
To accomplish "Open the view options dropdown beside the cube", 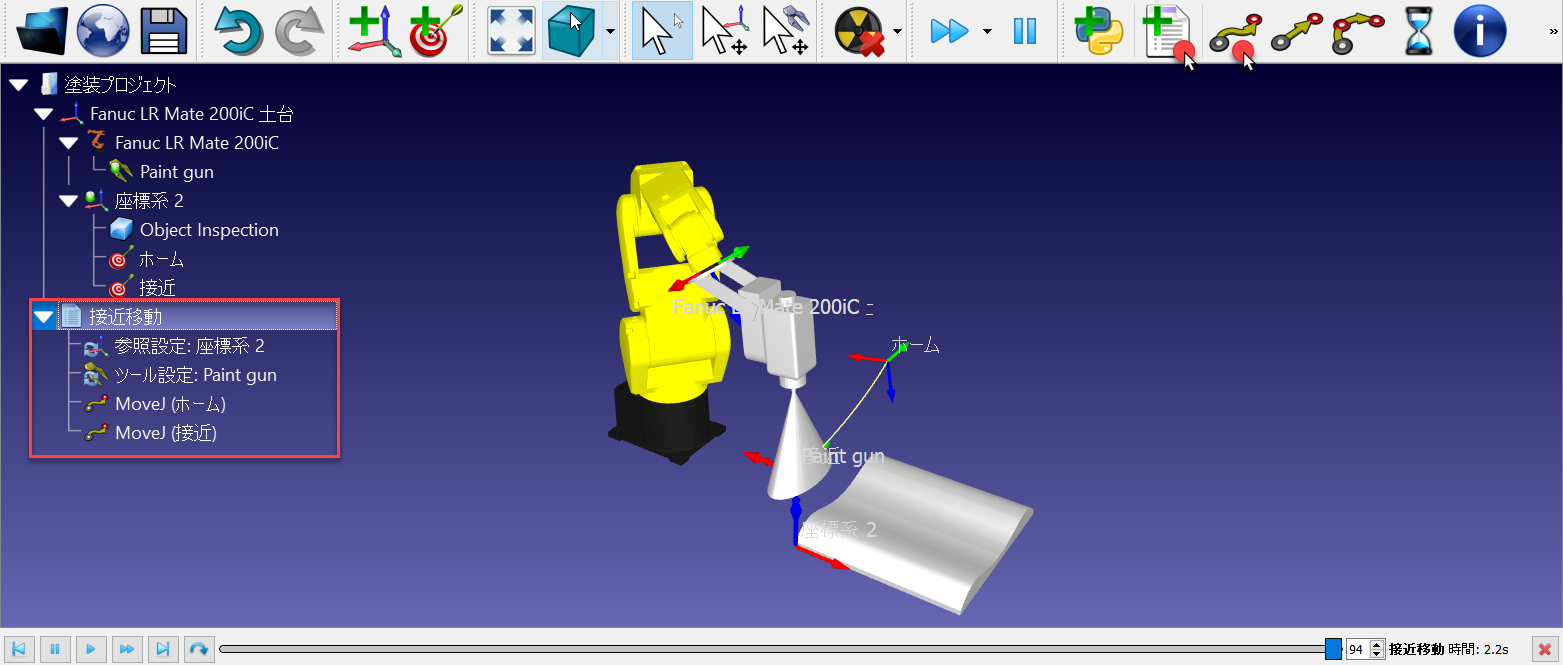I will coord(609,31).
